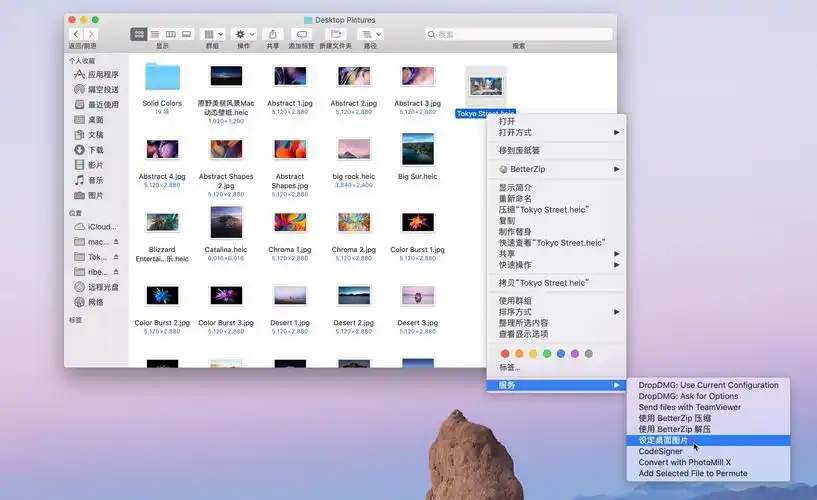Switch Finder to gallery view
Screen dimensions: 817x500
pyautogui.click(x=185, y=34)
